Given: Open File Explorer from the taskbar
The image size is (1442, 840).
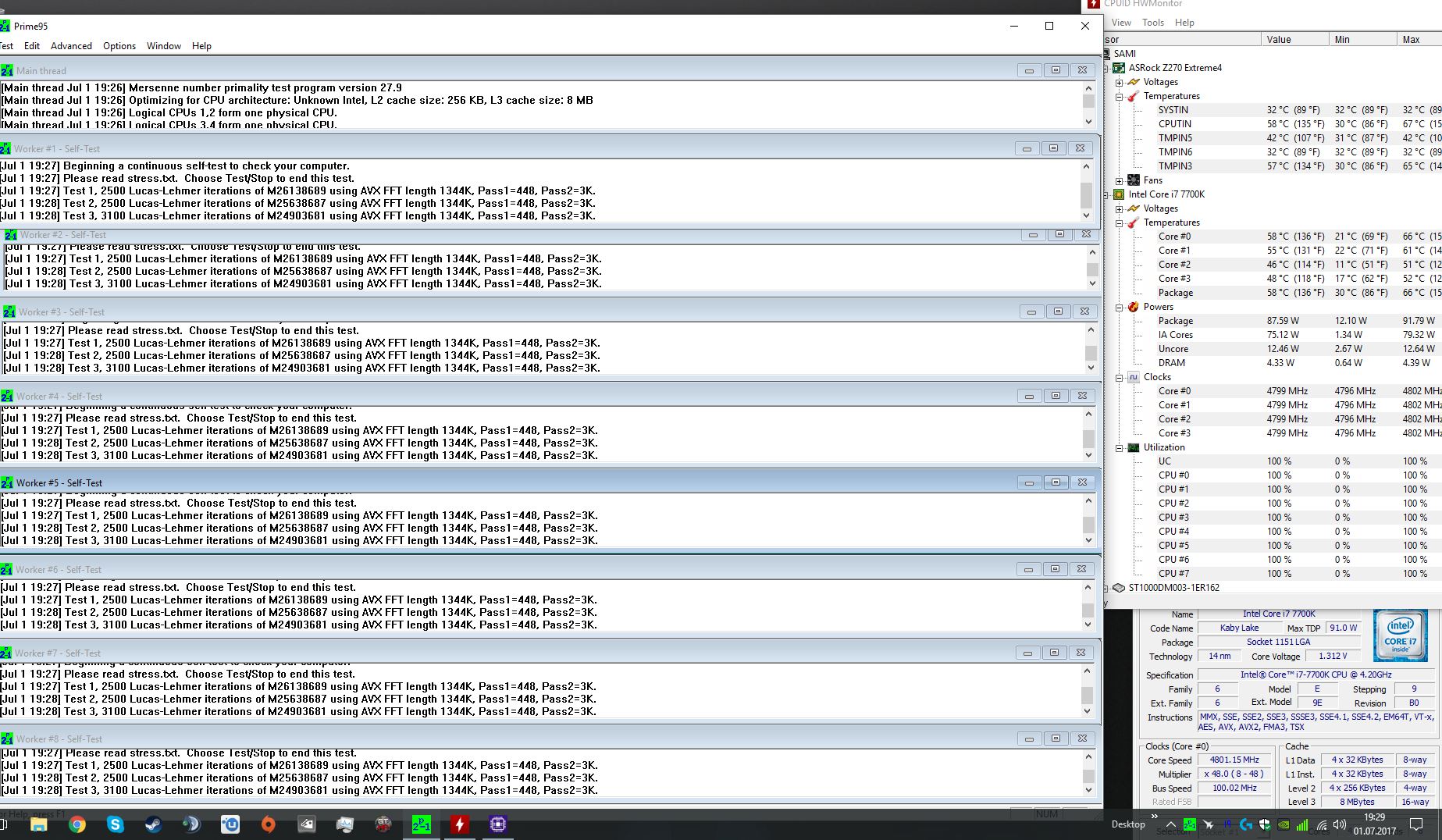Looking at the screenshot, I should (38, 824).
